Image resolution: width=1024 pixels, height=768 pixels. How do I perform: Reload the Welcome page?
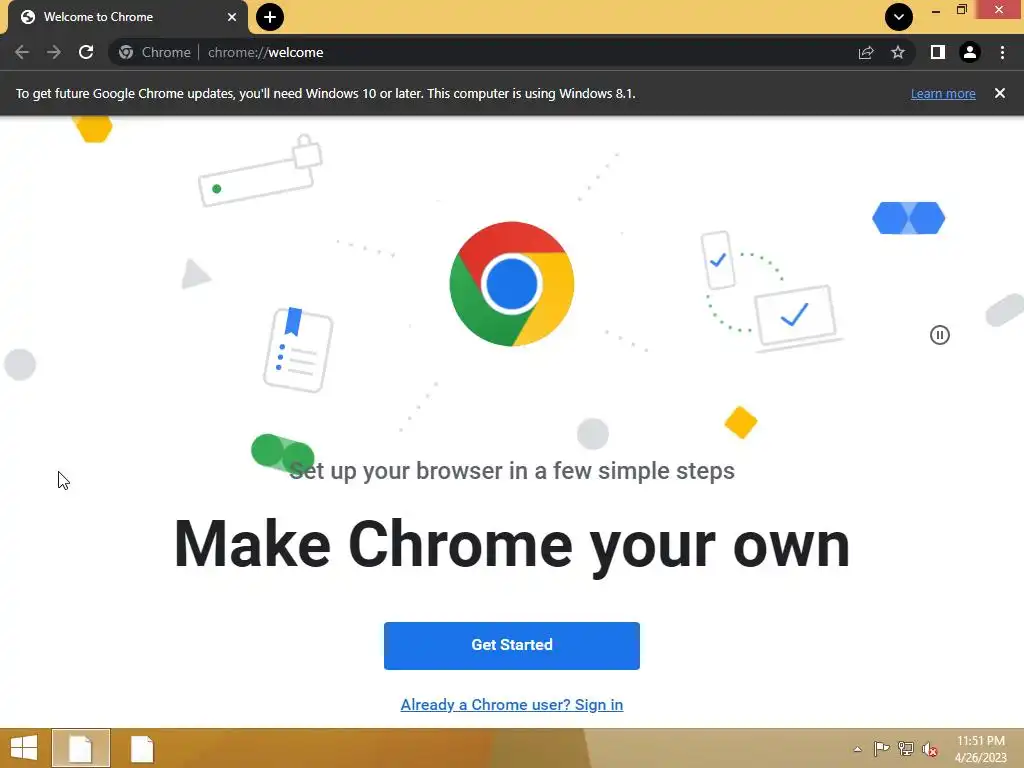click(86, 52)
